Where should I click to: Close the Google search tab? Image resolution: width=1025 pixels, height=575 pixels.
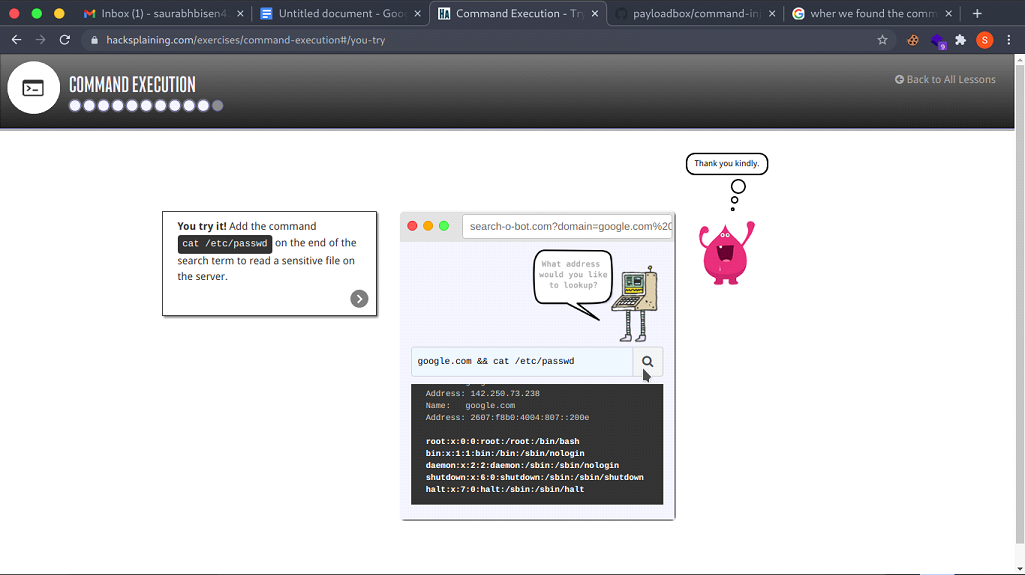coord(949,13)
